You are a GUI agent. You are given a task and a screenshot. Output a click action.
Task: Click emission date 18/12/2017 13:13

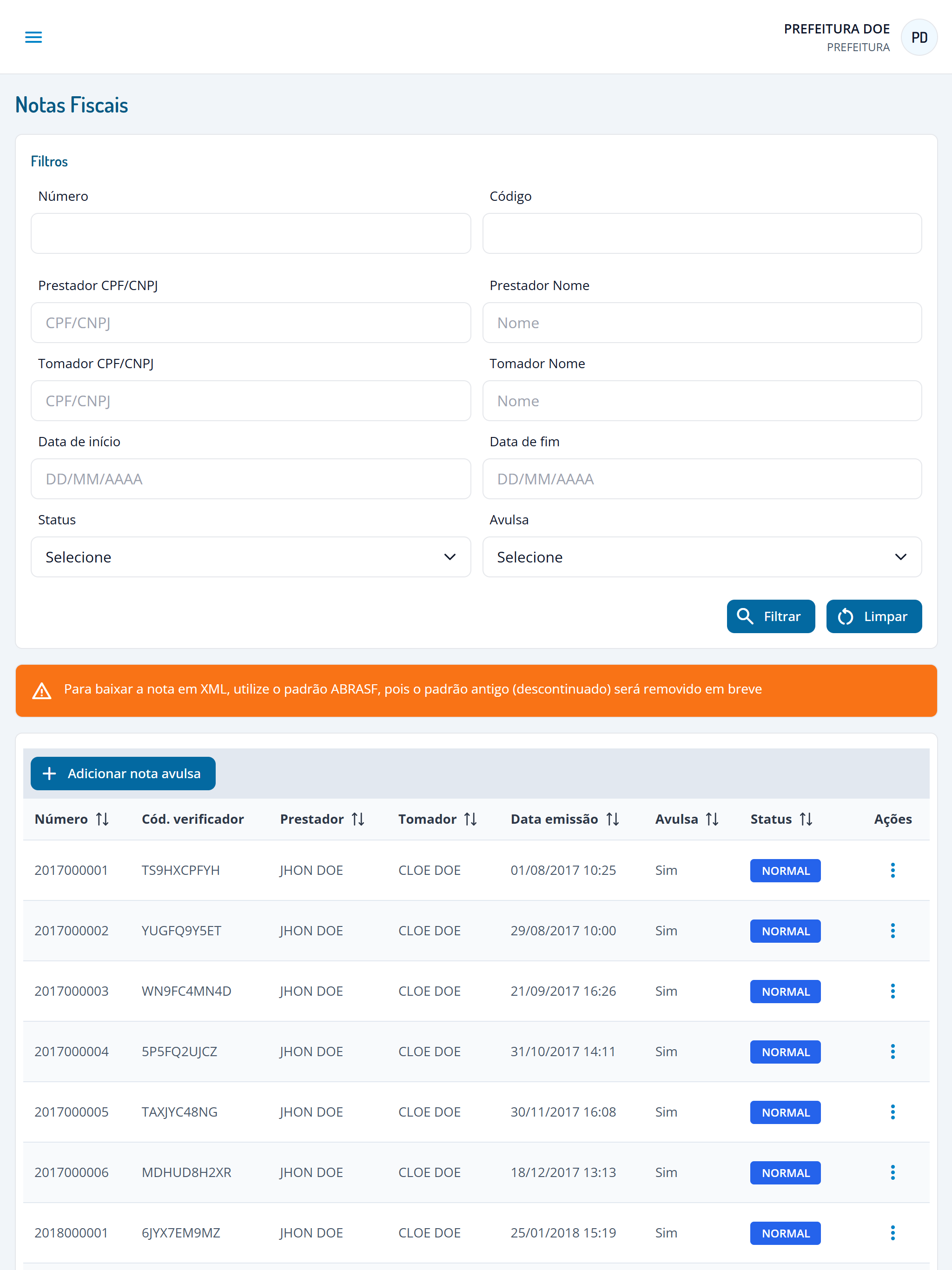[563, 1172]
